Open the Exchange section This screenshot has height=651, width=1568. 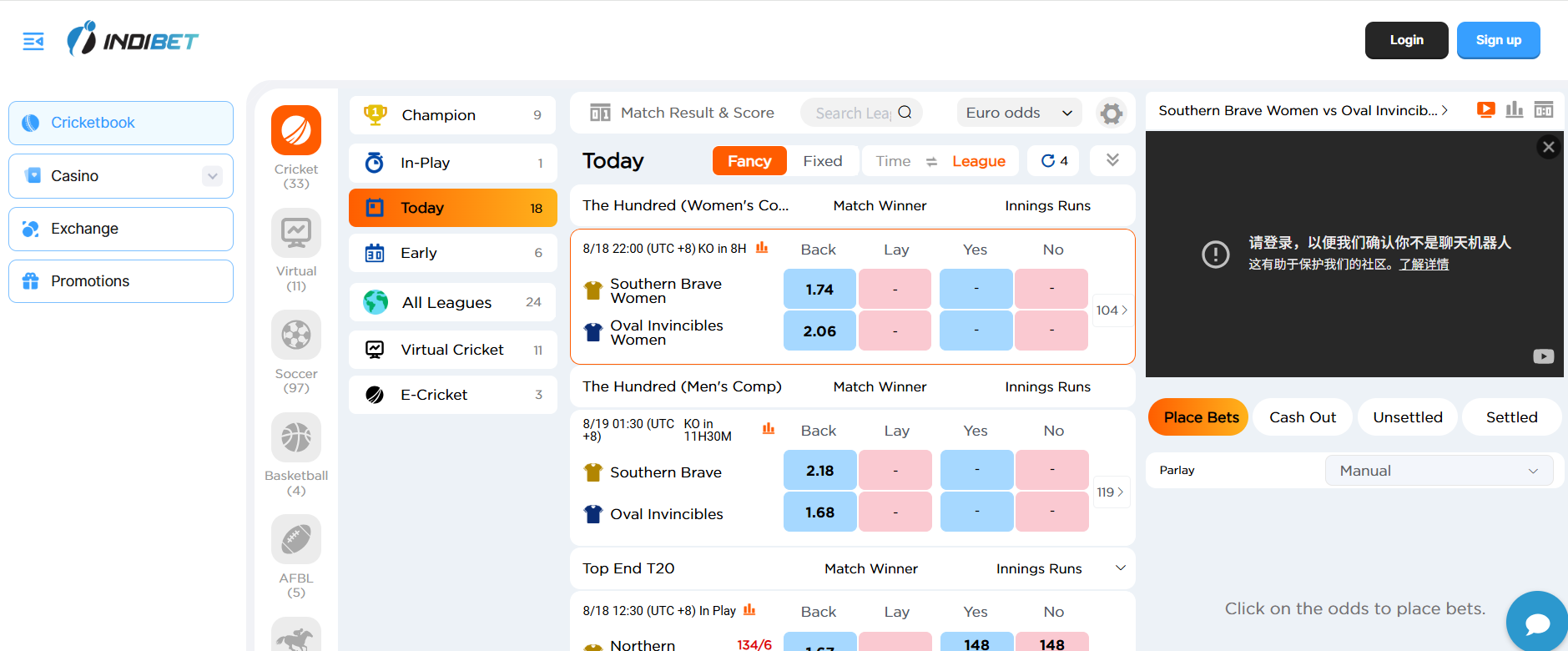[x=121, y=229]
